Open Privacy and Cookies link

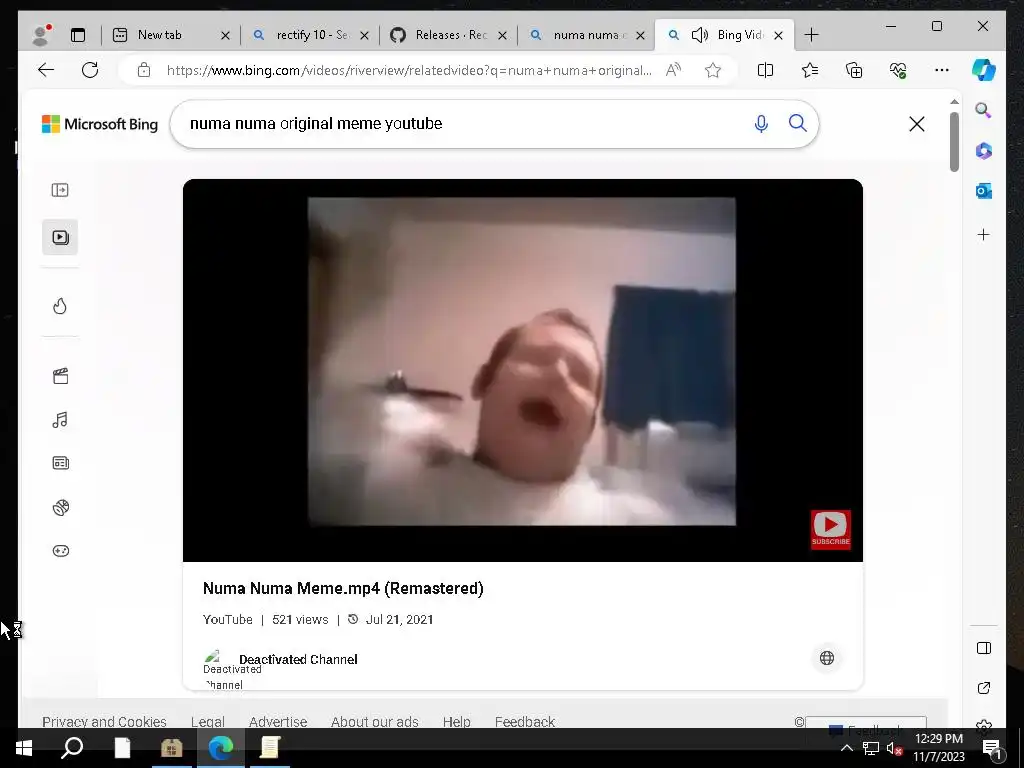(x=104, y=722)
